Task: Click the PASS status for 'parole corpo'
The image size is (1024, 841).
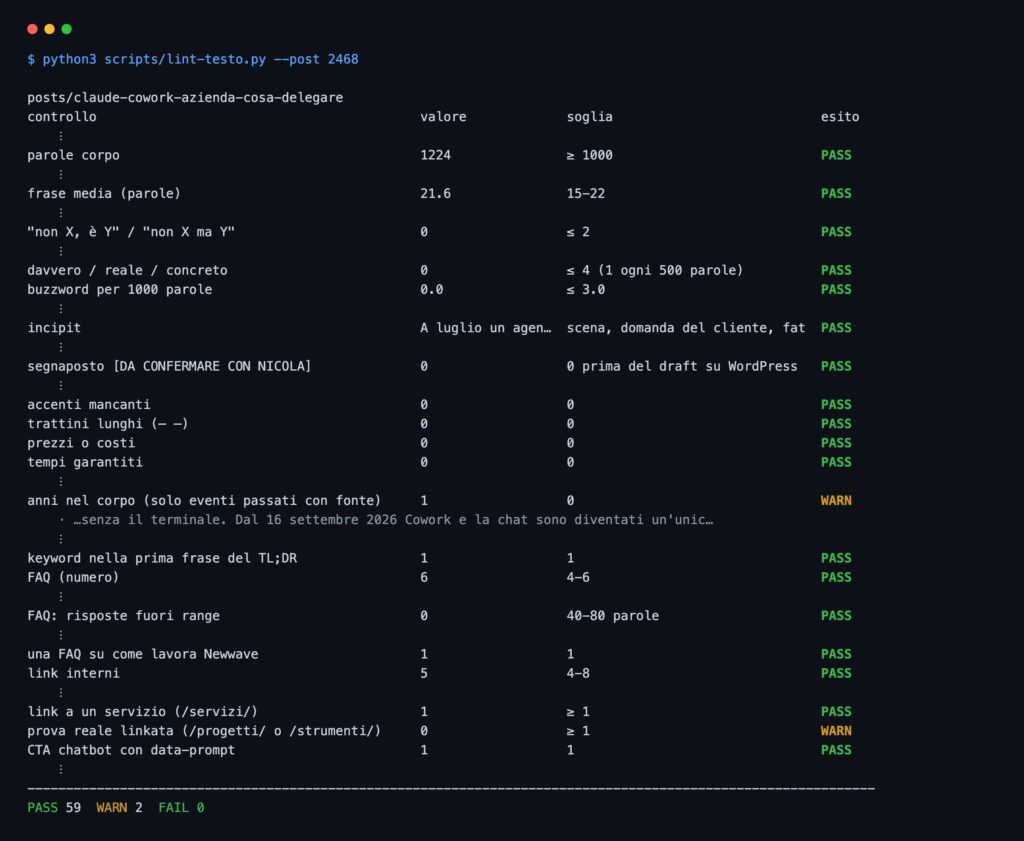Action: [836, 155]
